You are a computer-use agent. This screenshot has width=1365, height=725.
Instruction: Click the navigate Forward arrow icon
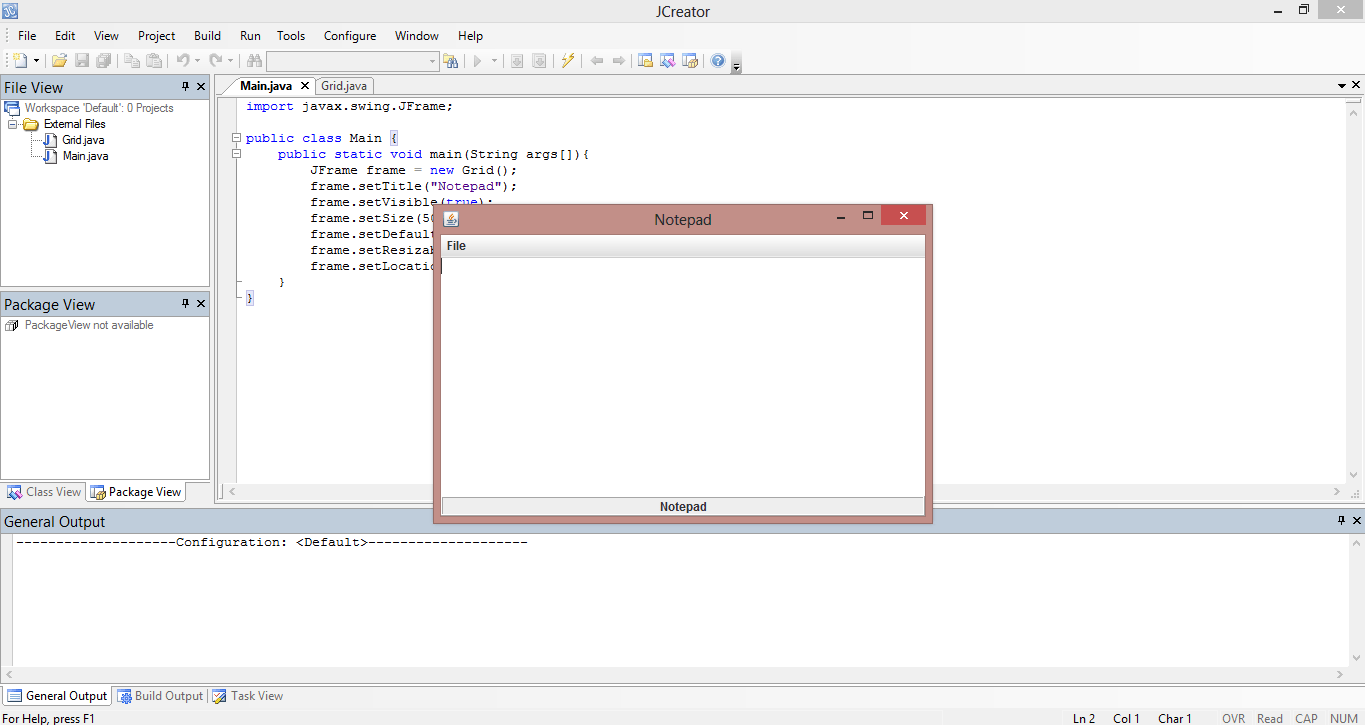click(x=619, y=61)
